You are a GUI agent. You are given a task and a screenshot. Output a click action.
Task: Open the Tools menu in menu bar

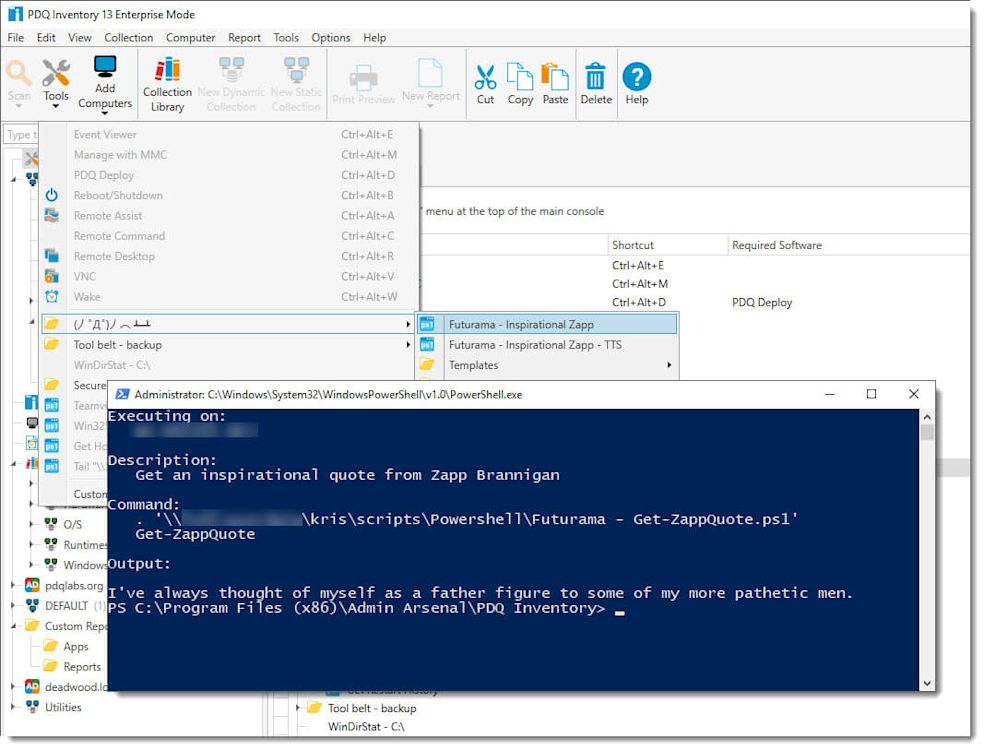tap(286, 38)
